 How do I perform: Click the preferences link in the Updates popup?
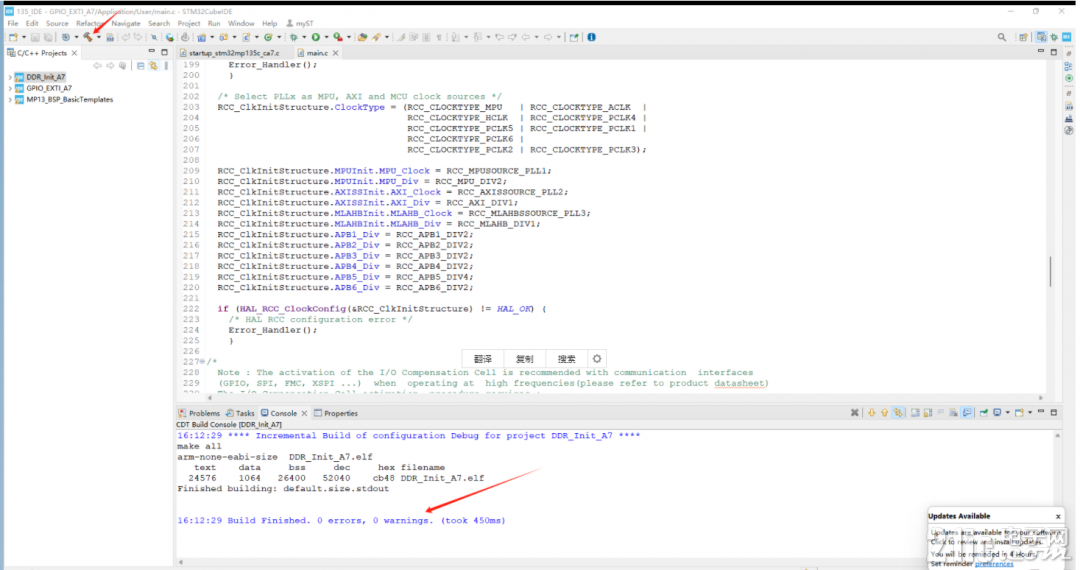(994, 564)
